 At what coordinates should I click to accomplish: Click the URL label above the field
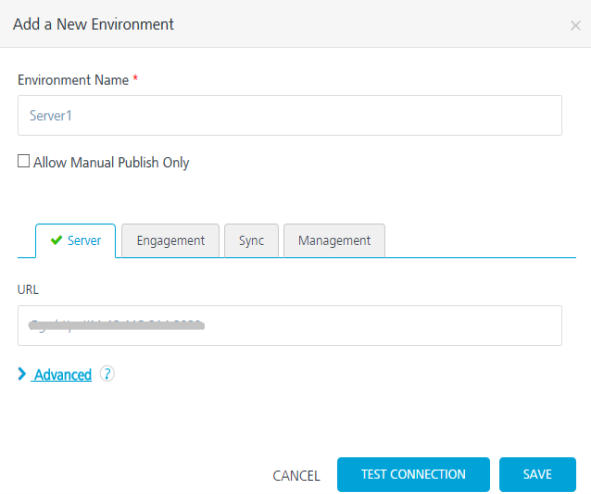point(28,290)
